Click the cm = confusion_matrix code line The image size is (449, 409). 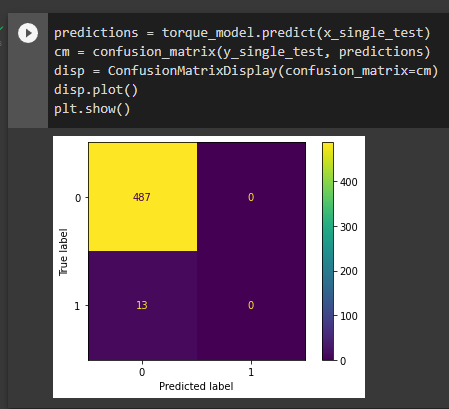tap(242, 52)
